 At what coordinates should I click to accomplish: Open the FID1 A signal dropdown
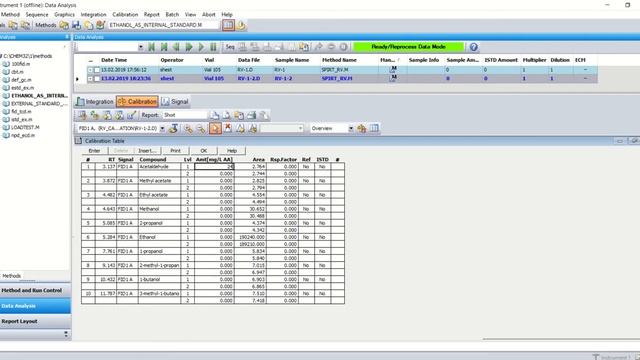[x=162, y=129]
